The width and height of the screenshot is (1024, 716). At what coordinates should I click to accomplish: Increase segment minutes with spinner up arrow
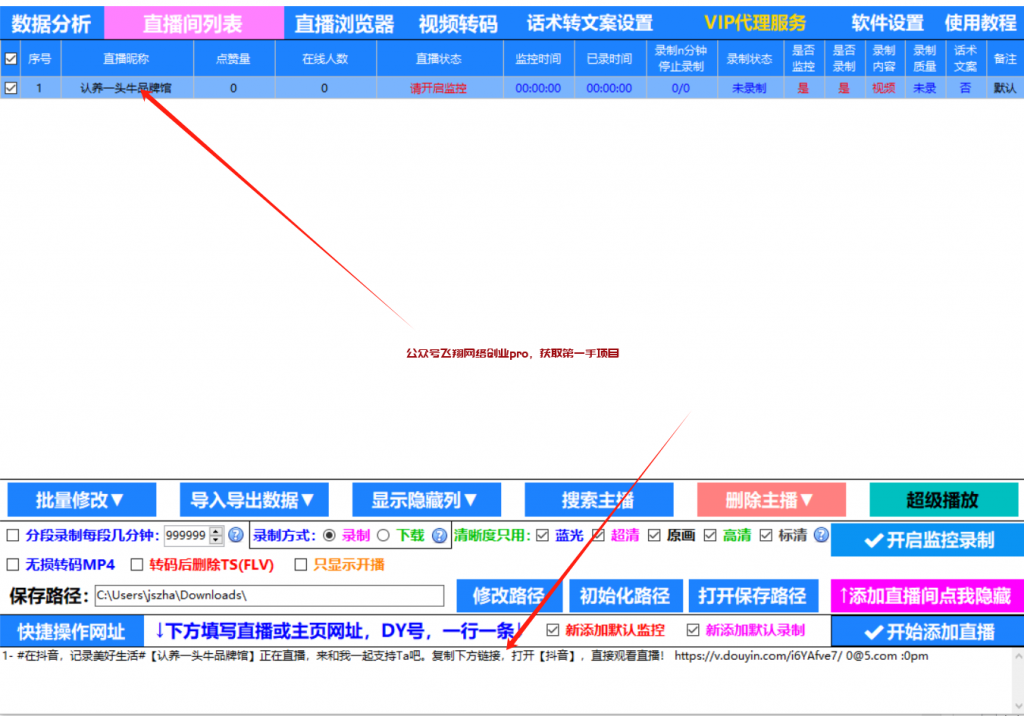click(x=216, y=531)
